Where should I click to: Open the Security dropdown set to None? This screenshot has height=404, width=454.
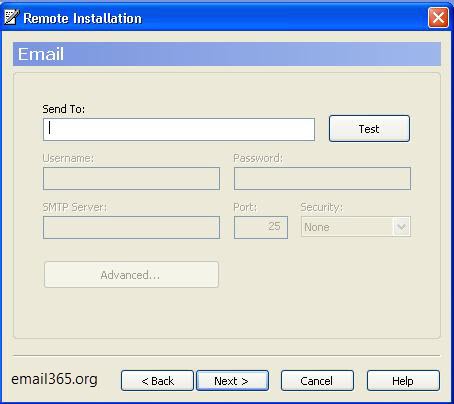pos(356,227)
